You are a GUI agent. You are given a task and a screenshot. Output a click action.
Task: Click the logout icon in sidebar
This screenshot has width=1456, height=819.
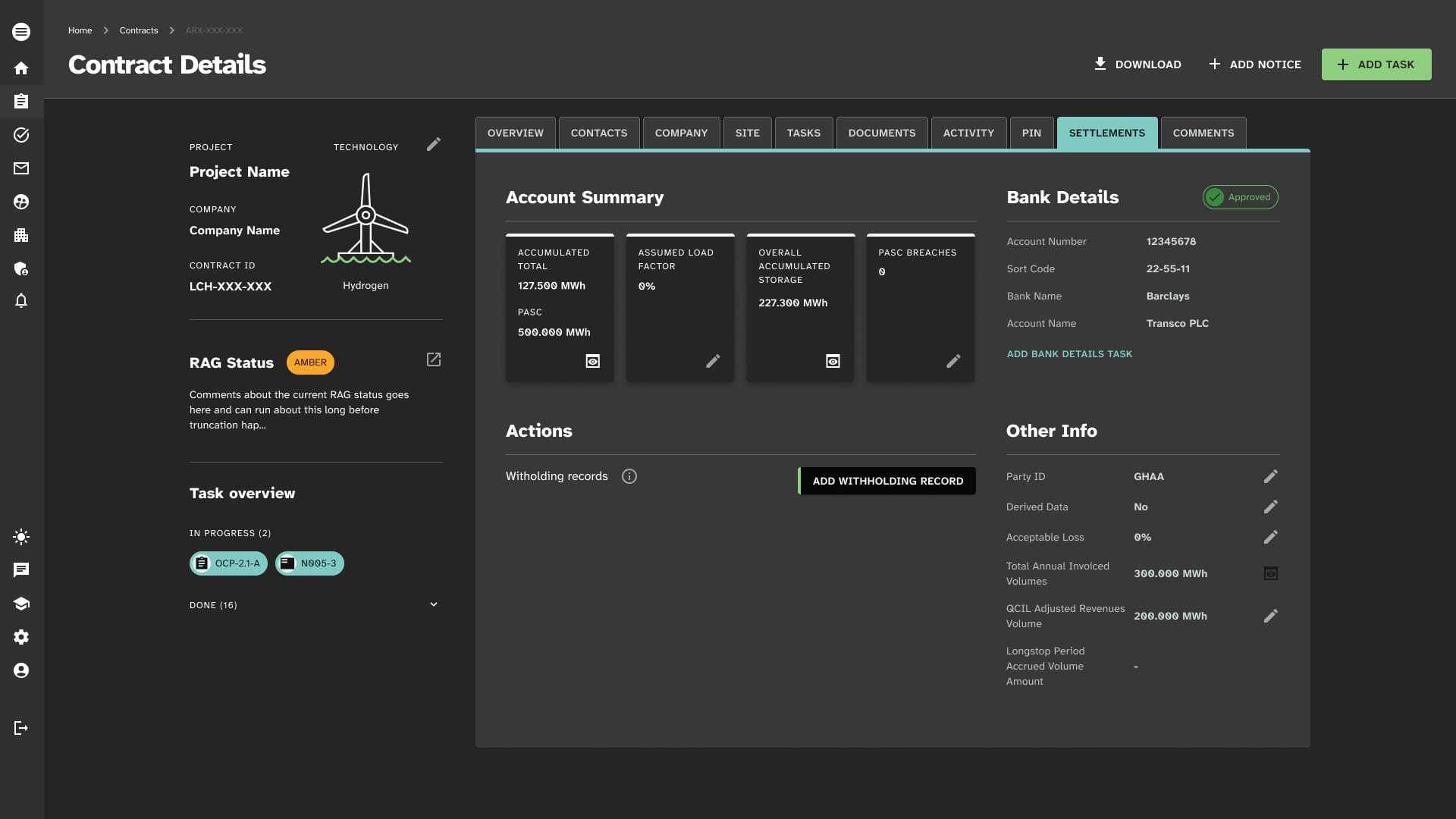(x=21, y=728)
